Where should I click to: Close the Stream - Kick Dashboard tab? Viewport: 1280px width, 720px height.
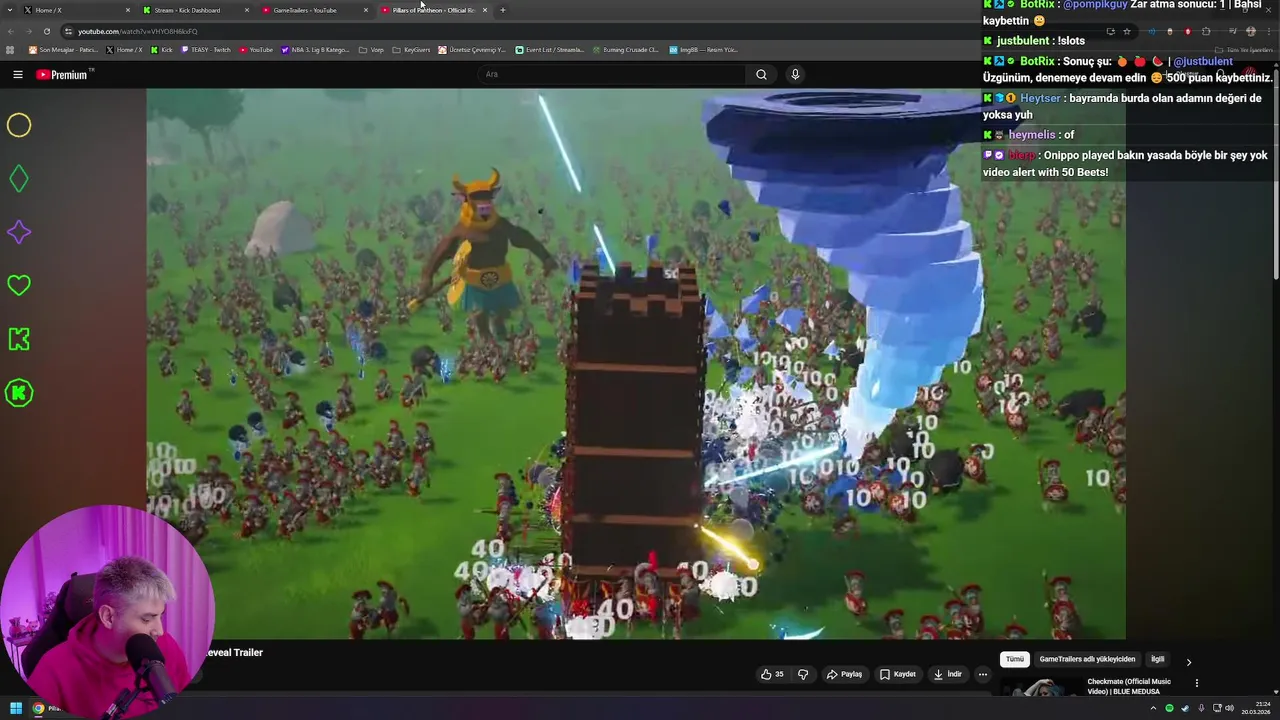pyautogui.click(x=247, y=10)
